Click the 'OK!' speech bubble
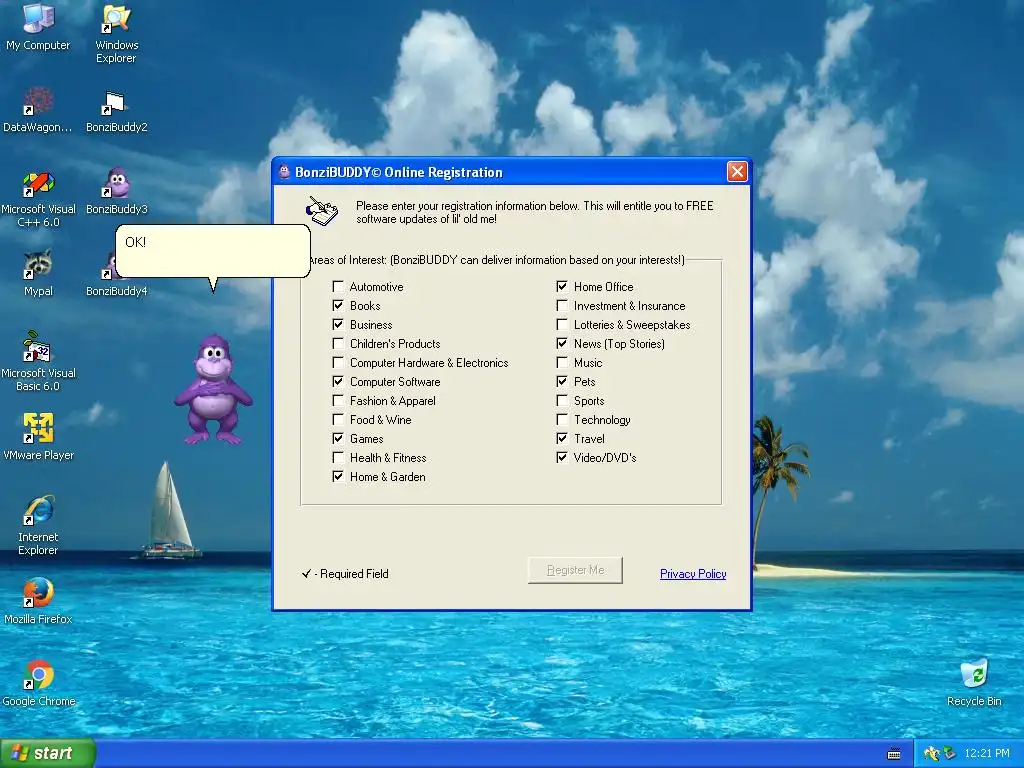The height and width of the screenshot is (768, 1024). coord(213,251)
